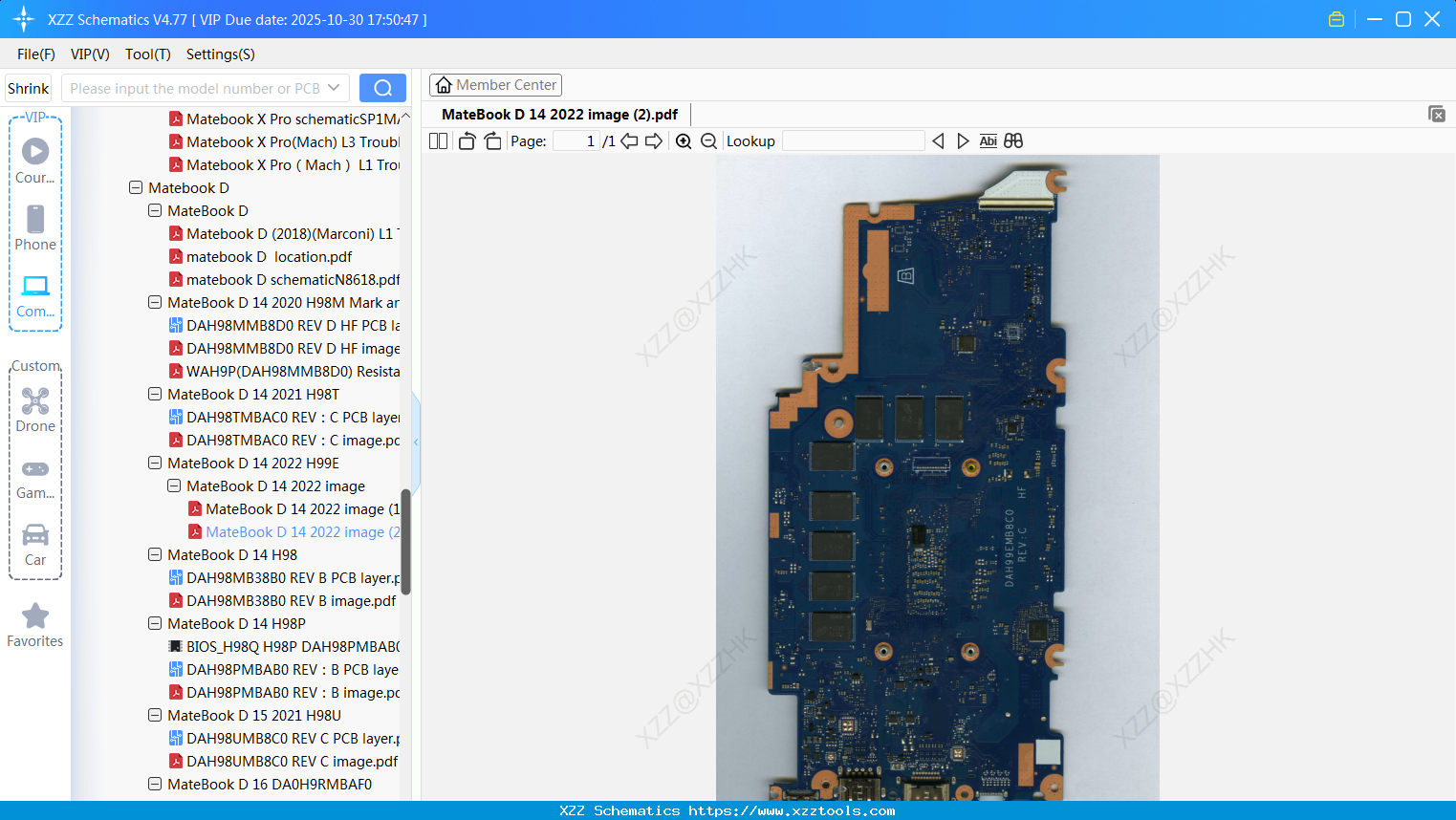This screenshot has width=1456, height=820.
Task: Open WAH9P(DAH98MMB8D0) Resistance file
Action: [x=284, y=372]
